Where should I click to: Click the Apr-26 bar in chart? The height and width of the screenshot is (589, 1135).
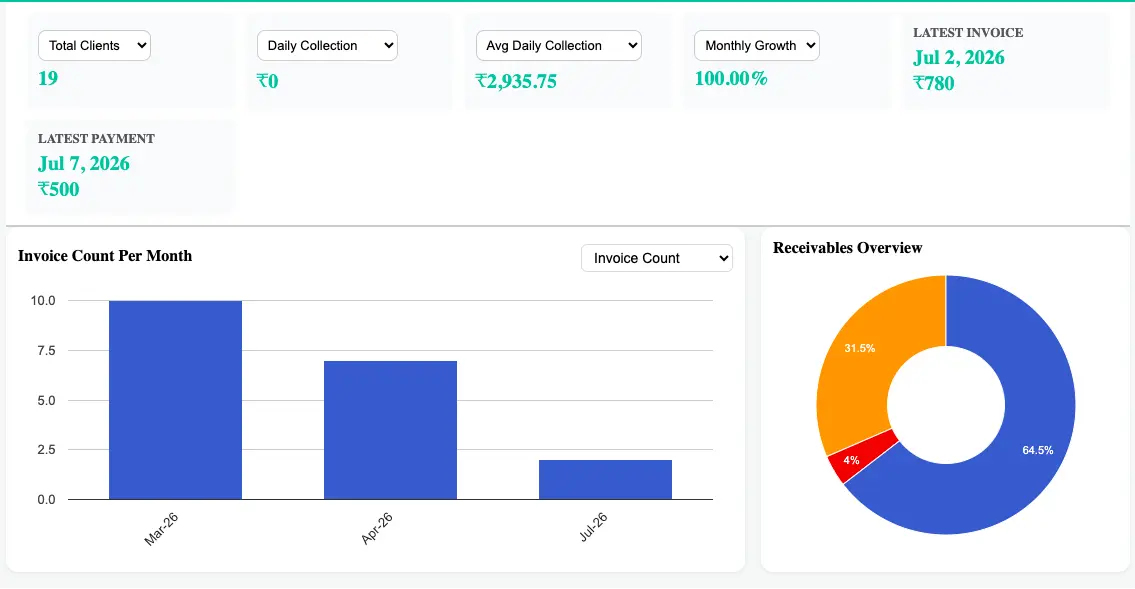tap(390, 430)
